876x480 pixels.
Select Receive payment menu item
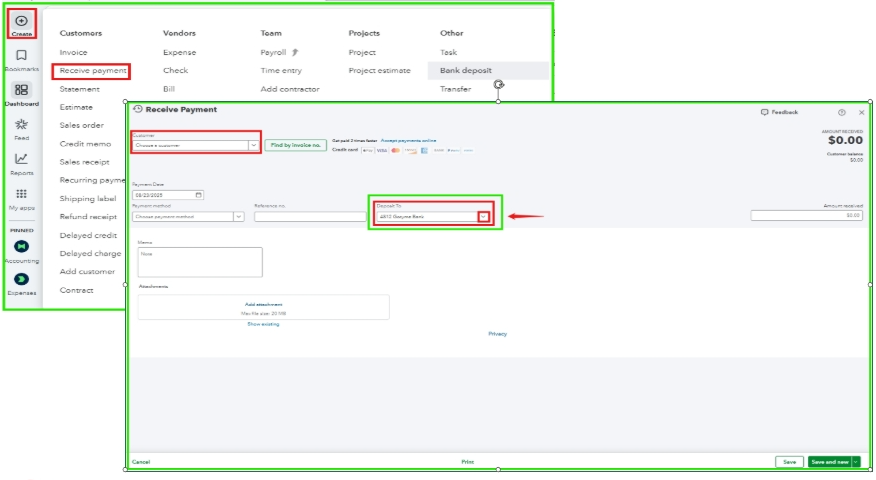(93, 71)
